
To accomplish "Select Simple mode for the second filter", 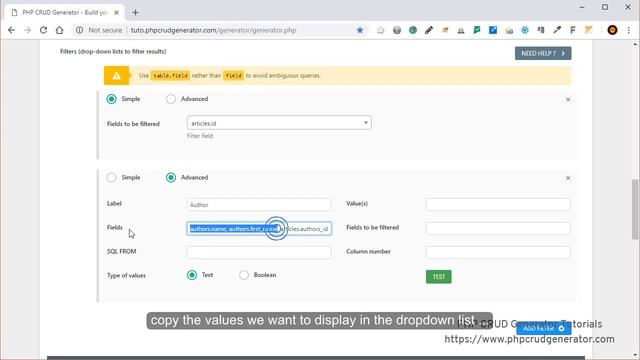I will pyautogui.click(x=111, y=178).
